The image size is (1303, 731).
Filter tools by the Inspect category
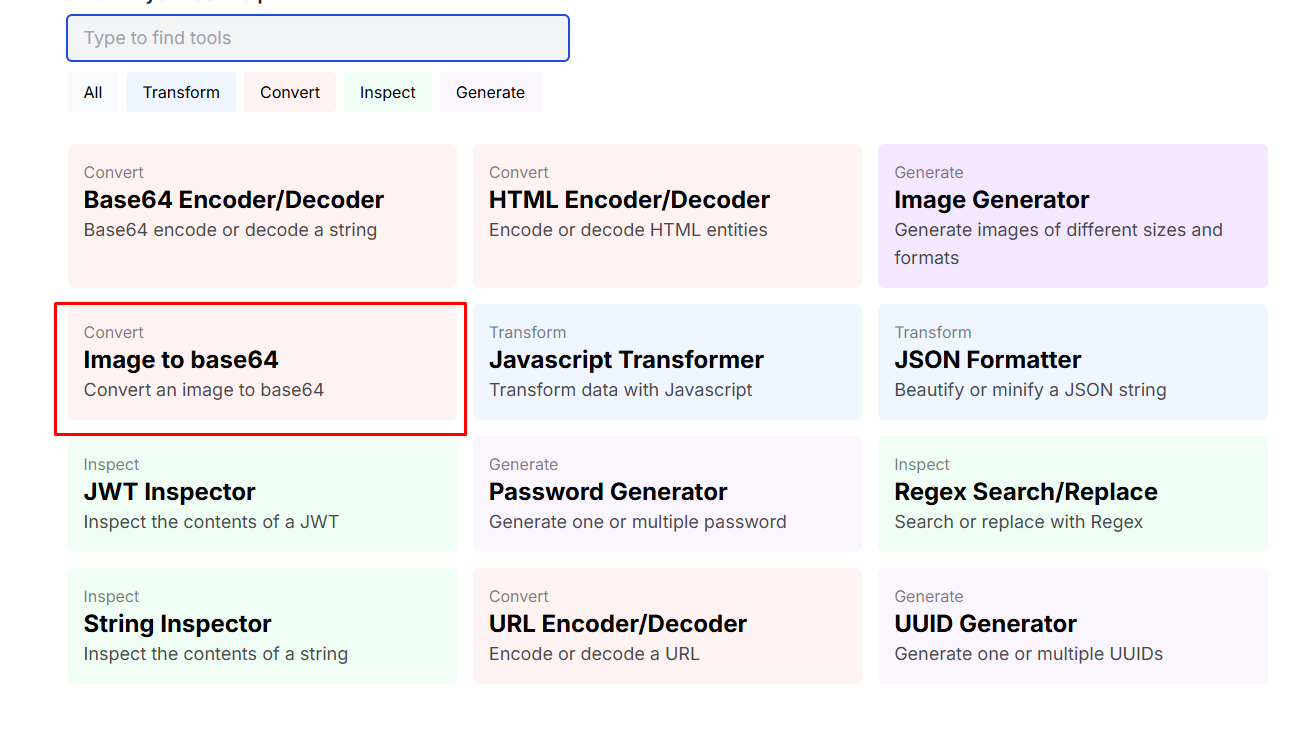point(387,92)
